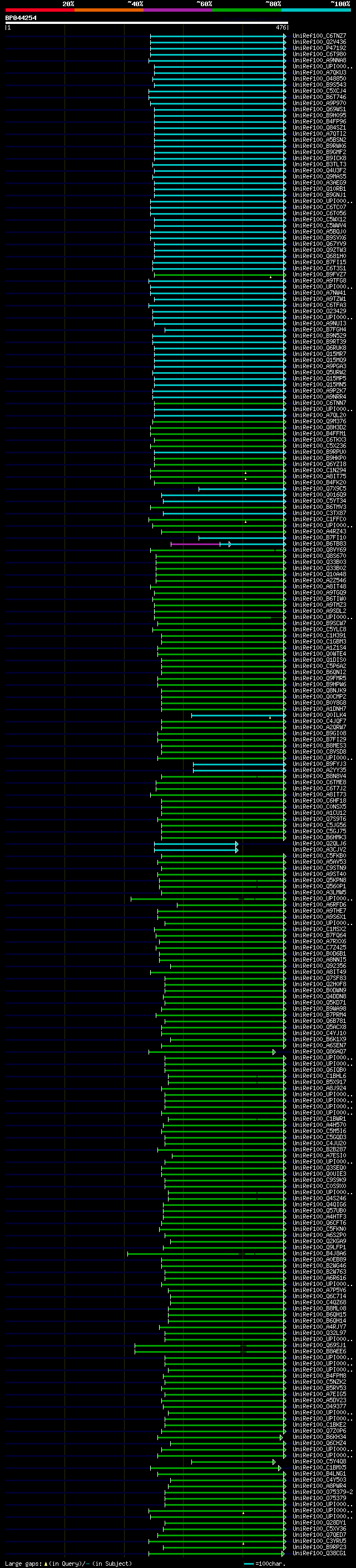Select the UniRef100_B9S543 label
Image resolution: width=356 pixels, height=1568 pixels.
(319, 85)
